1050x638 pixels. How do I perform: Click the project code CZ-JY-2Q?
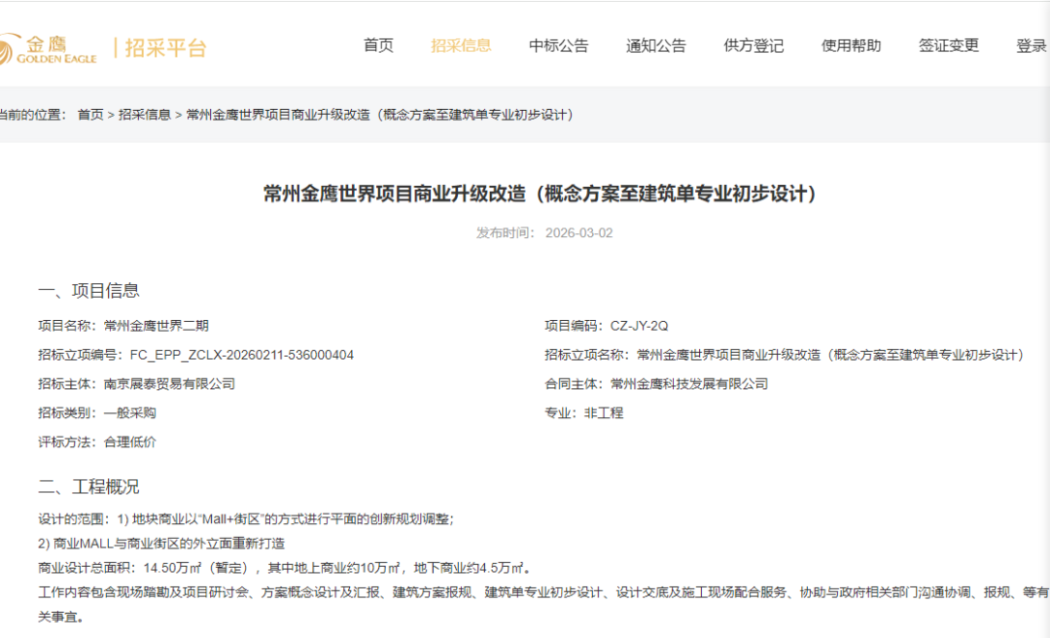coord(639,326)
